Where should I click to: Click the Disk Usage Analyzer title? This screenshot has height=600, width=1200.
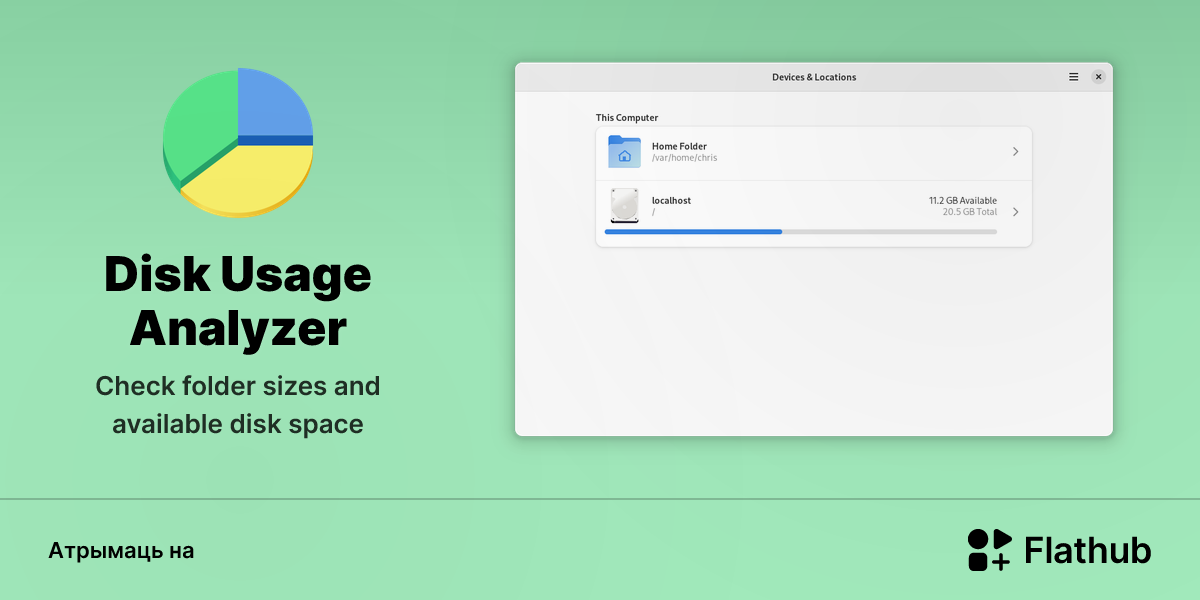coord(238,301)
